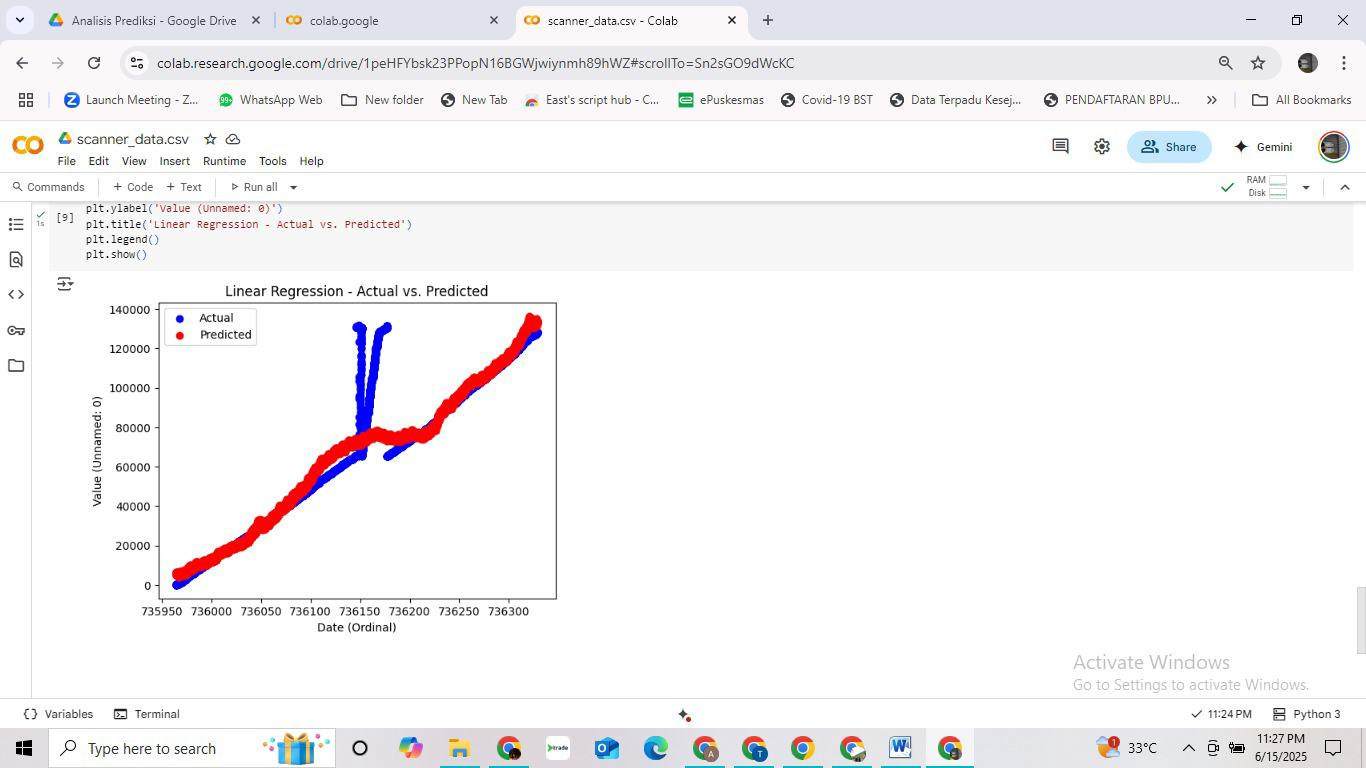Open Colab settings gear icon

click(1101, 147)
